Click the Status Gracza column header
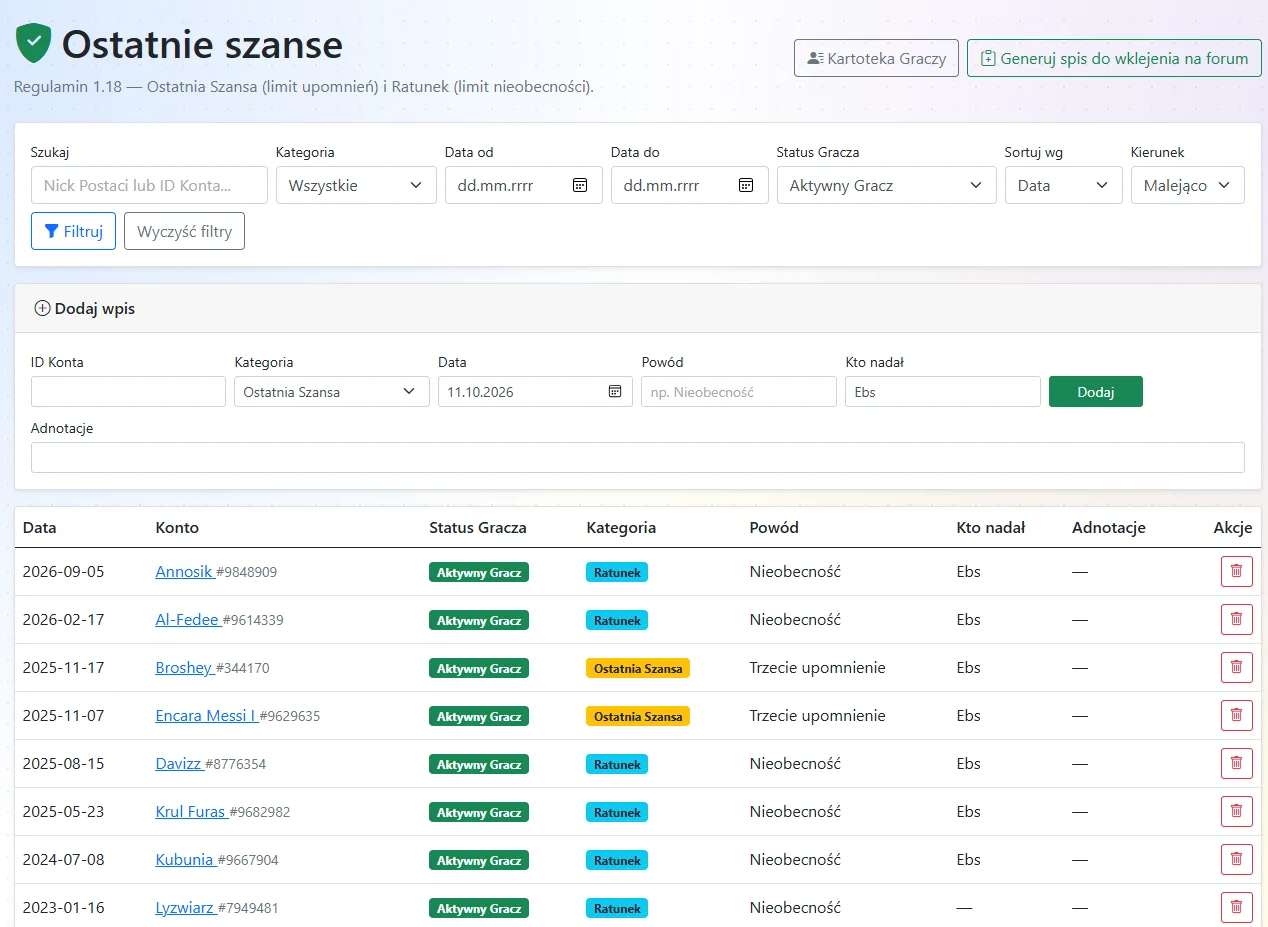The width and height of the screenshot is (1268, 927). pyautogui.click(x=478, y=527)
